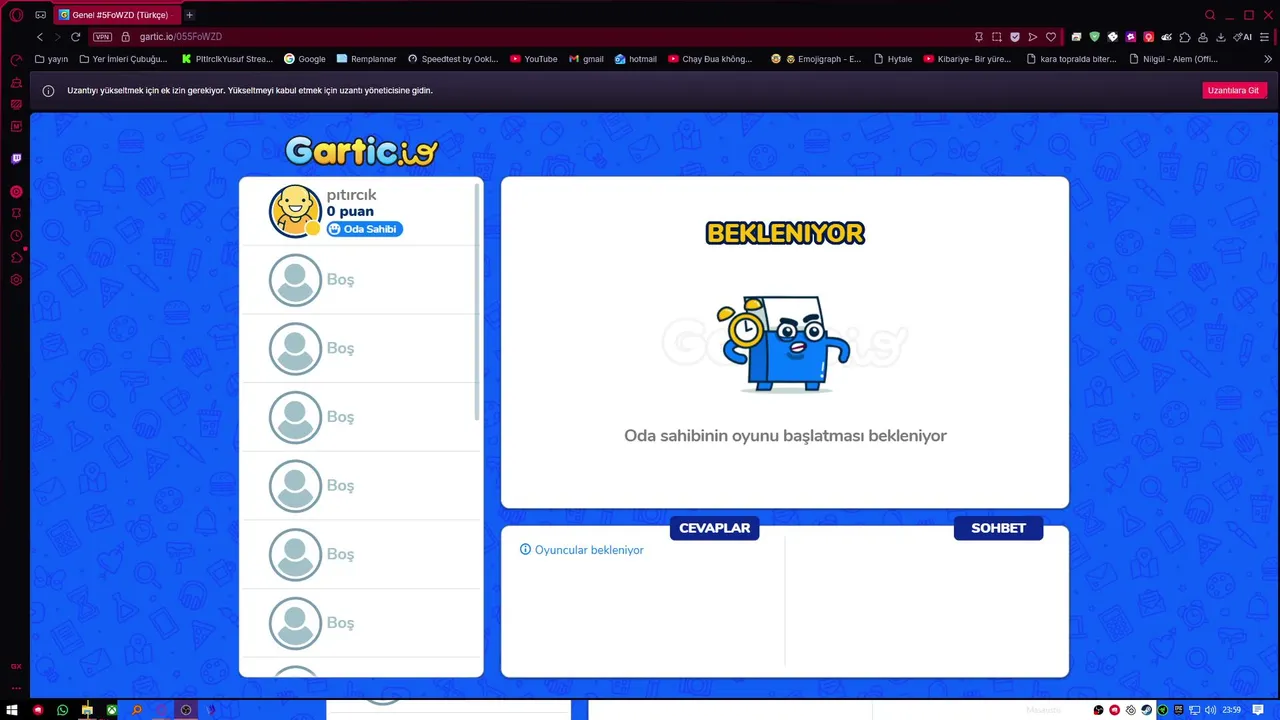
Task: Click the info icon in extension notification bar
Action: tap(48, 90)
